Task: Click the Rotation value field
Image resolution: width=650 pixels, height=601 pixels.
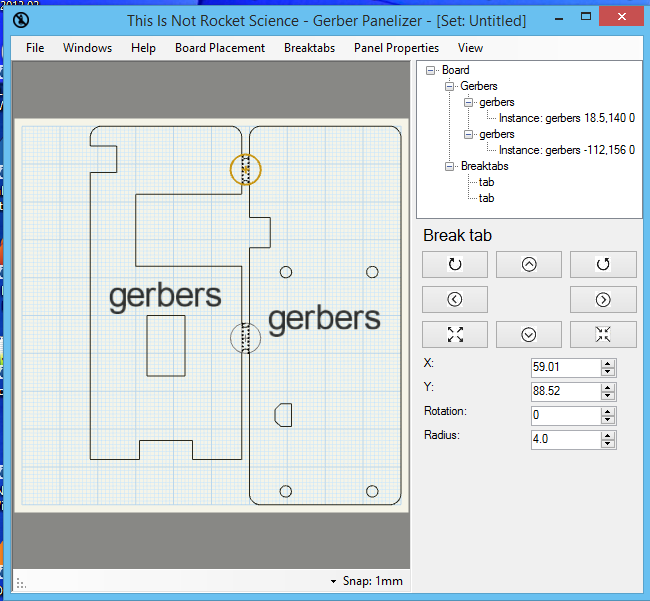Action: (x=566, y=415)
